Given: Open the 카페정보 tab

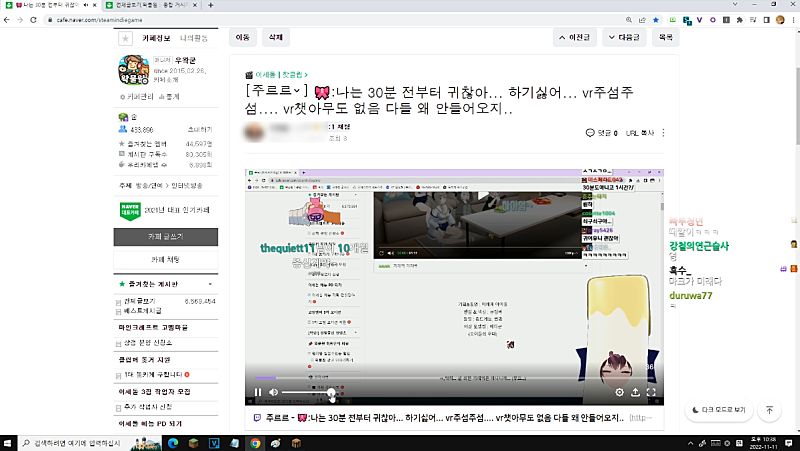Looking at the screenshot, I should (156, 38).
